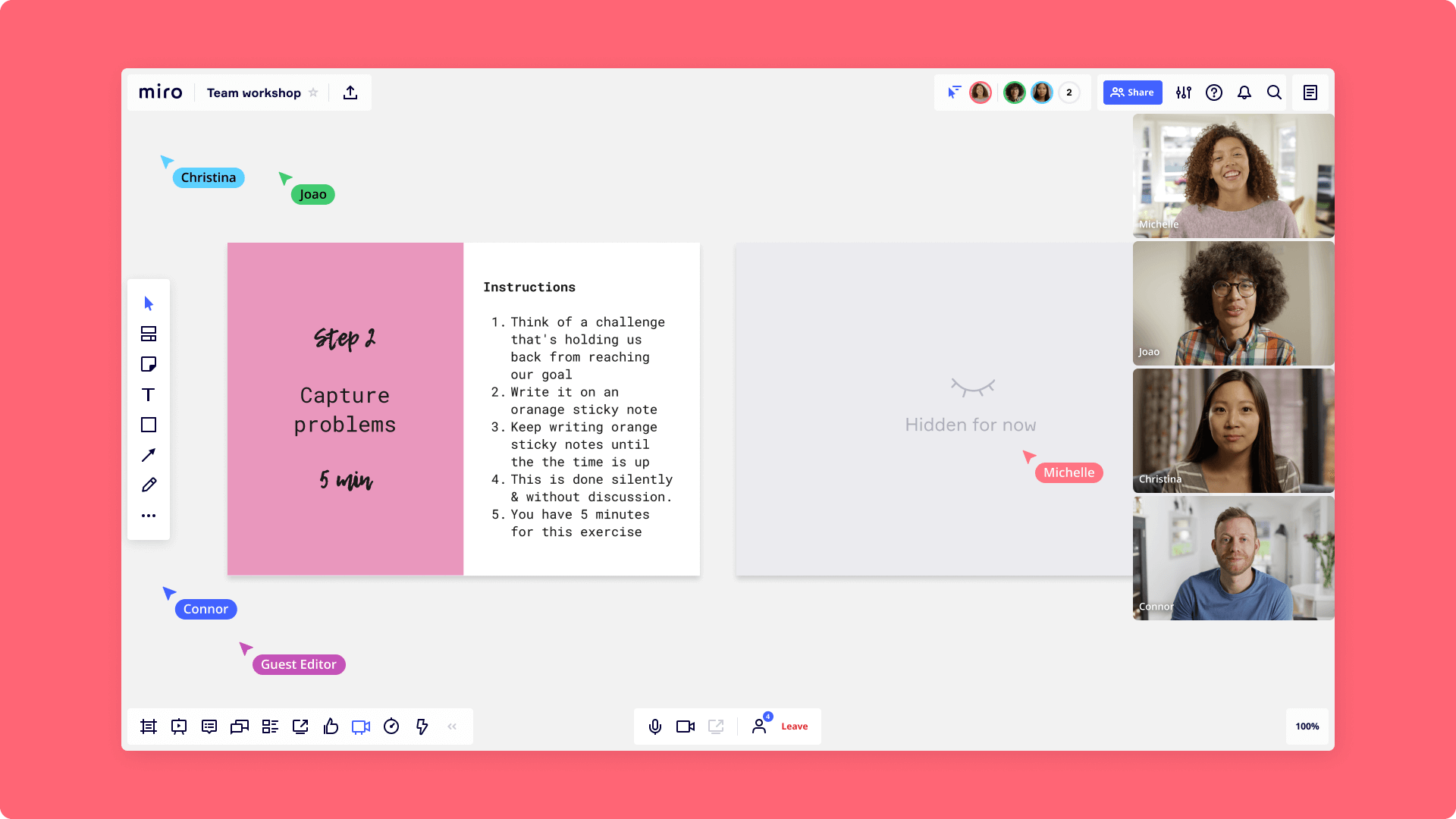Screen dimensions: 1456x819
Task: Click the pink Step 2 card
Action: pyautogui.click(x=345, y=409)
